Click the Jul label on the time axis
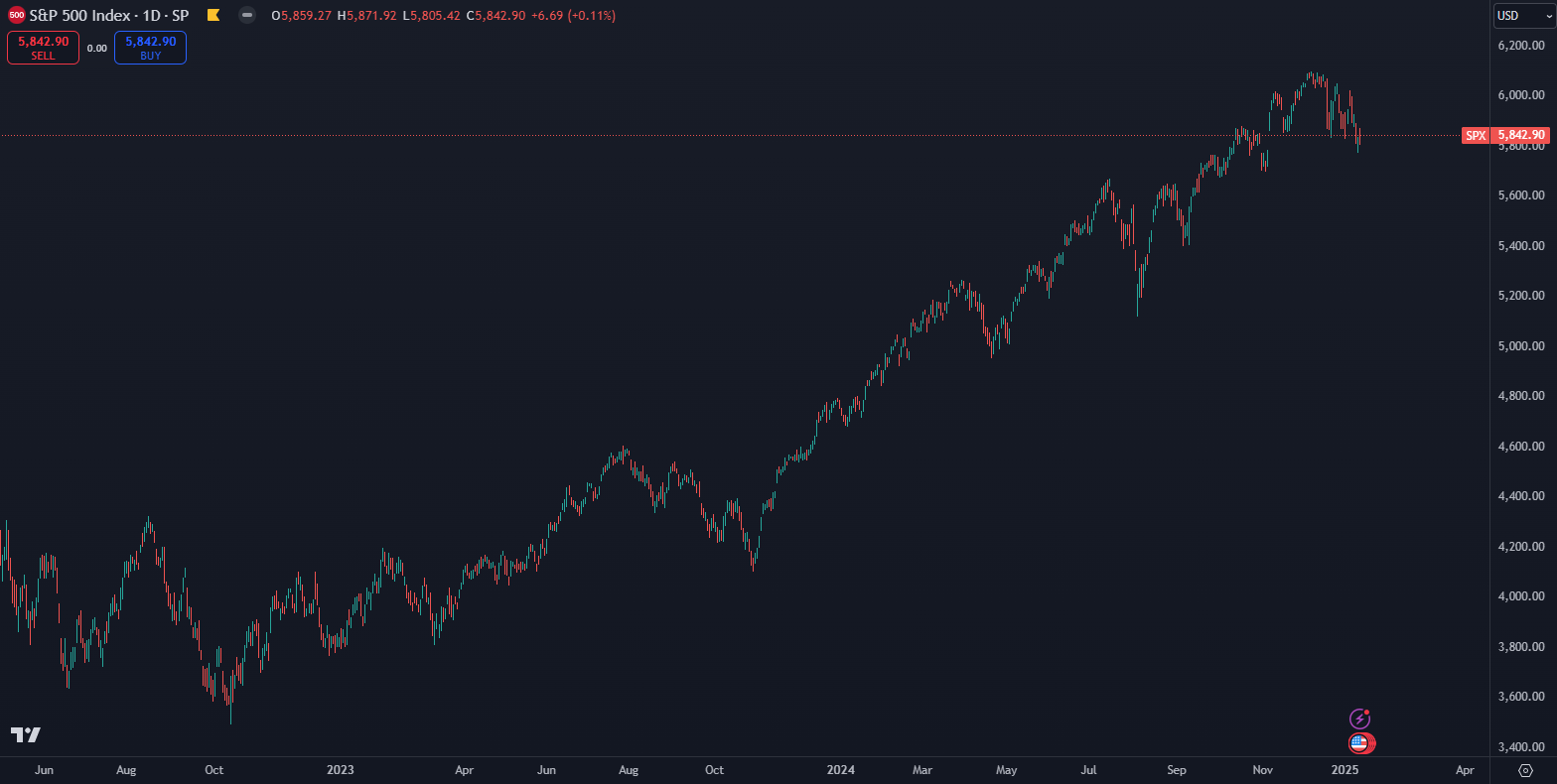Image resolution: width=1557 pixels, height=784 pixels. tap(1089, 769)
